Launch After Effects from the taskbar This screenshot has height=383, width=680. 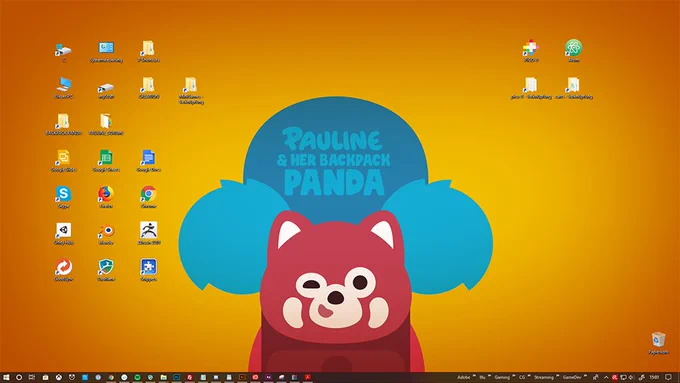coord(268,377)
